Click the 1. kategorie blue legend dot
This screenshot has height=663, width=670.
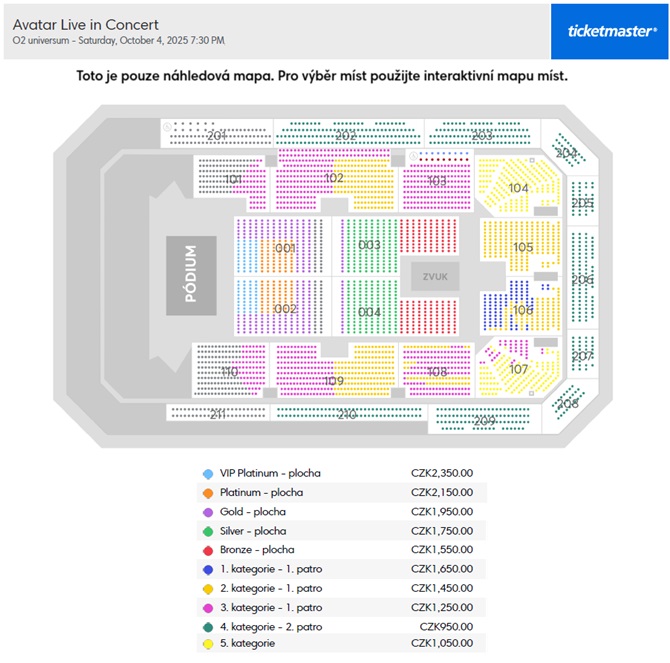(x=208, y=569)
